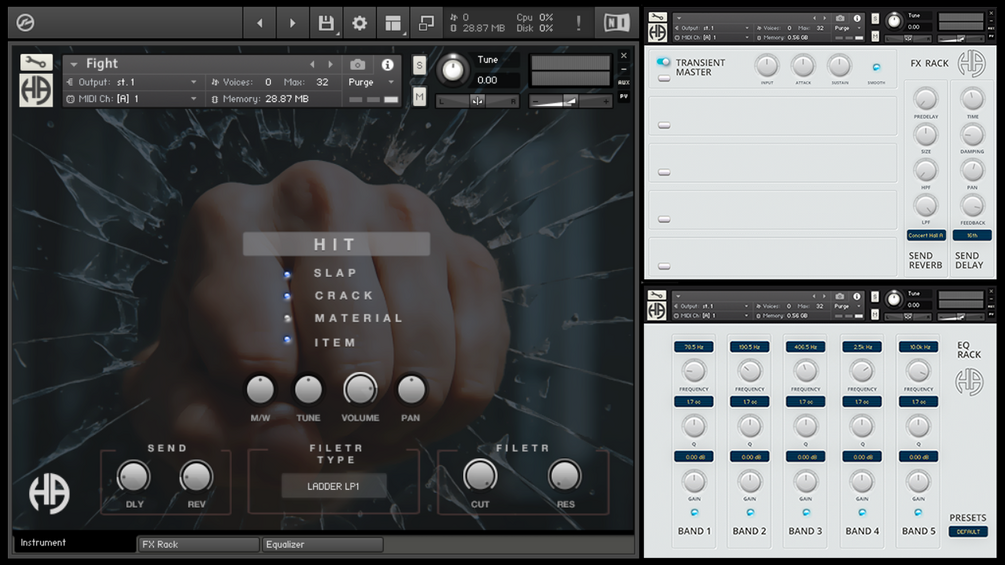
Task: Click the pan L-R slider in instrument header
Action: (x=478, y=101)
